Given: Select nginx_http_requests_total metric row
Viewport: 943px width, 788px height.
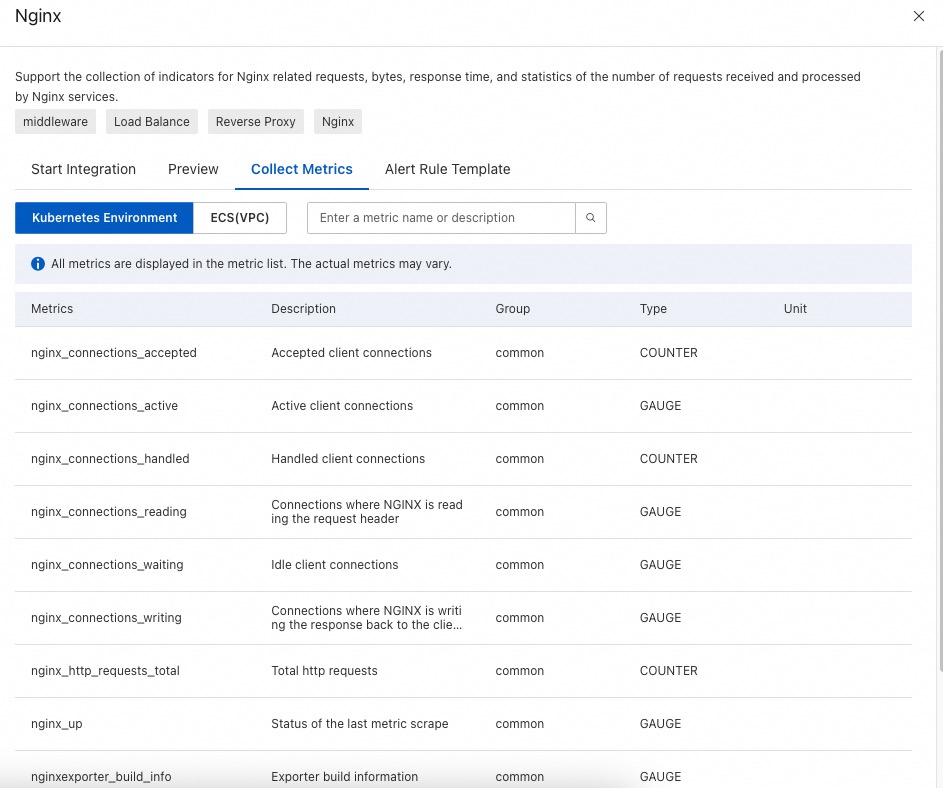Looking at the screenshot, I should click(x=463, y=671).
